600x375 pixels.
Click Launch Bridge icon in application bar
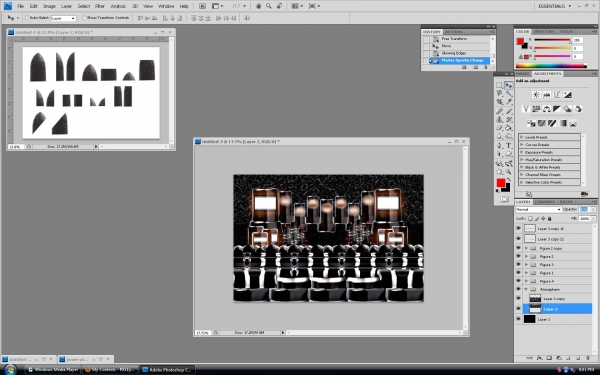[202, 6]
